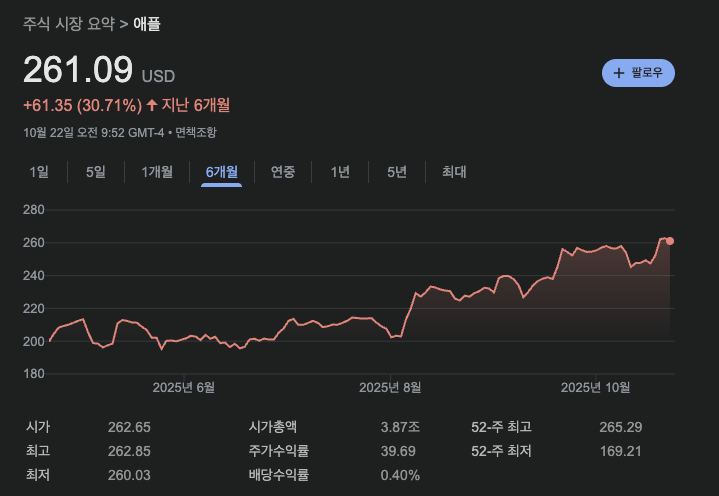This screenshot has height=496, width=719.
Task: Click the plus icon in the 팔로우 button
Action: point(619,73)
